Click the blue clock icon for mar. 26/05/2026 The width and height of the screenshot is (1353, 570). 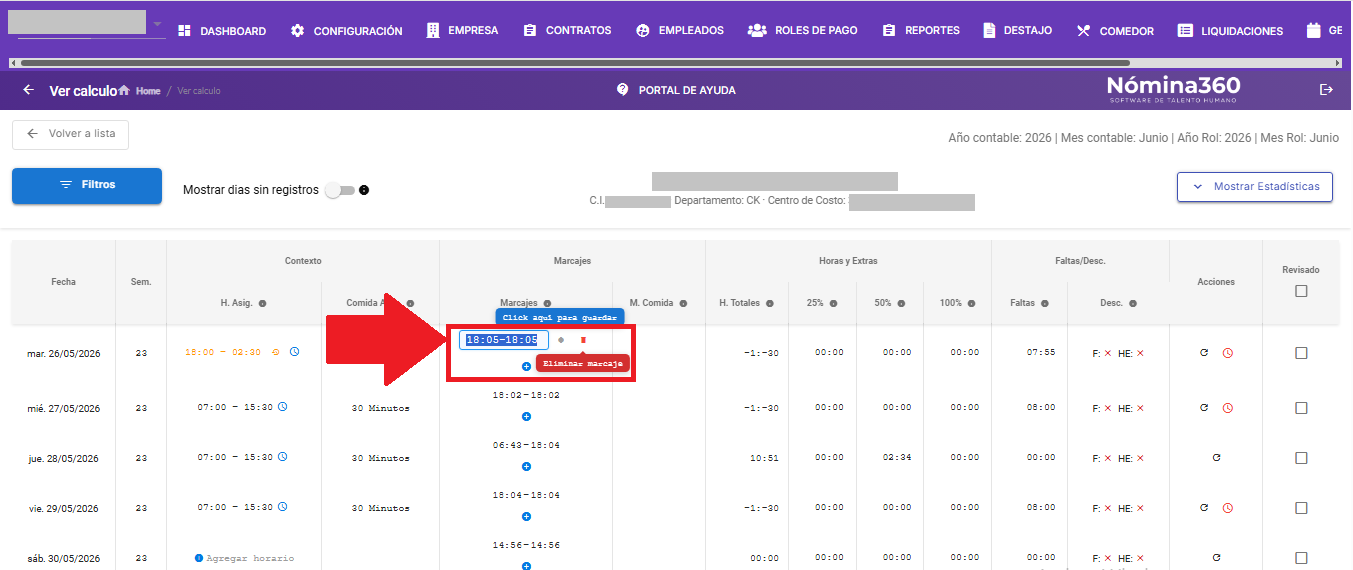pyautogui.click(x=295, y=352)
